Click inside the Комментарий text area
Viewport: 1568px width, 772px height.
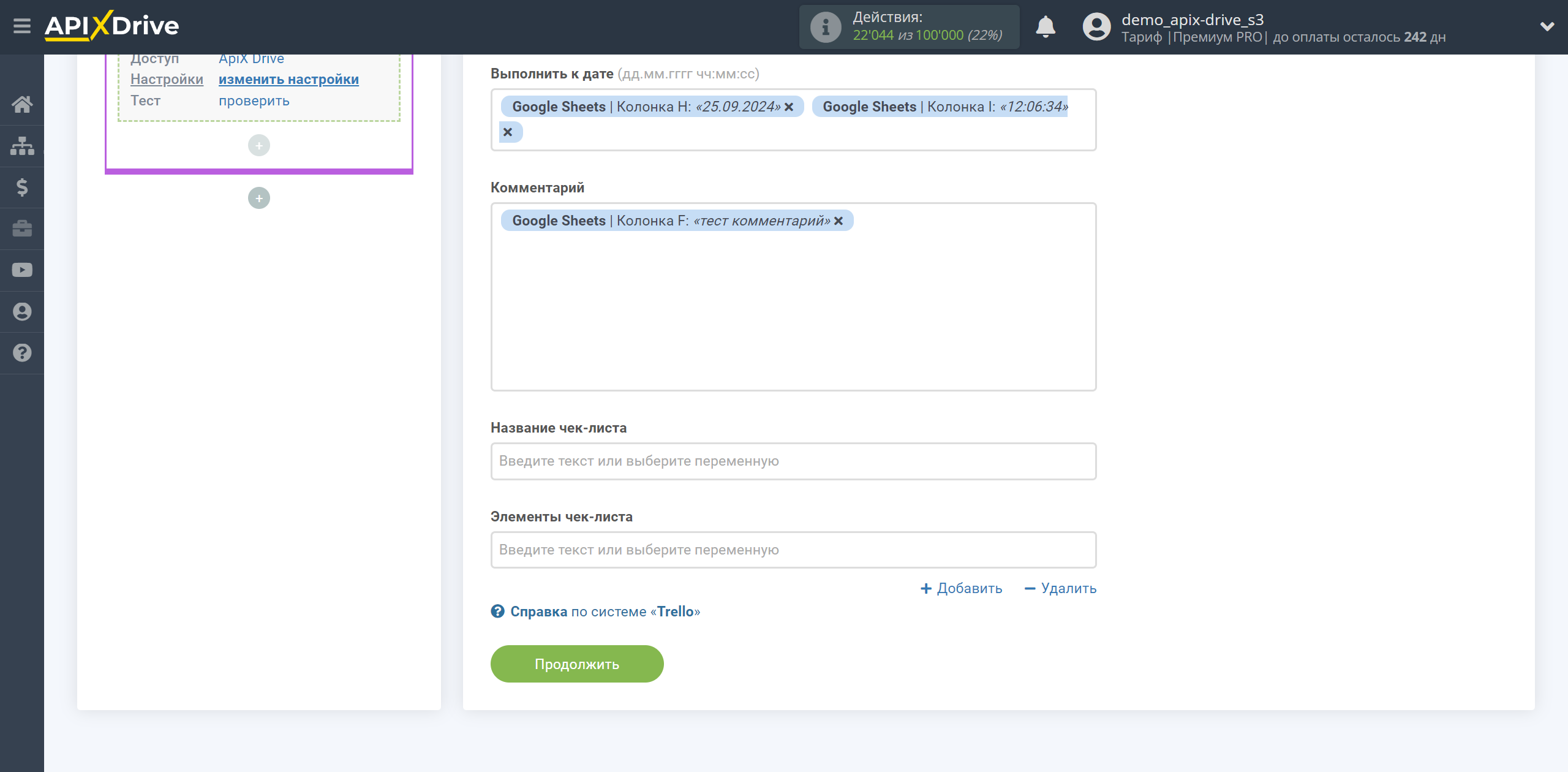coord(793,297)
